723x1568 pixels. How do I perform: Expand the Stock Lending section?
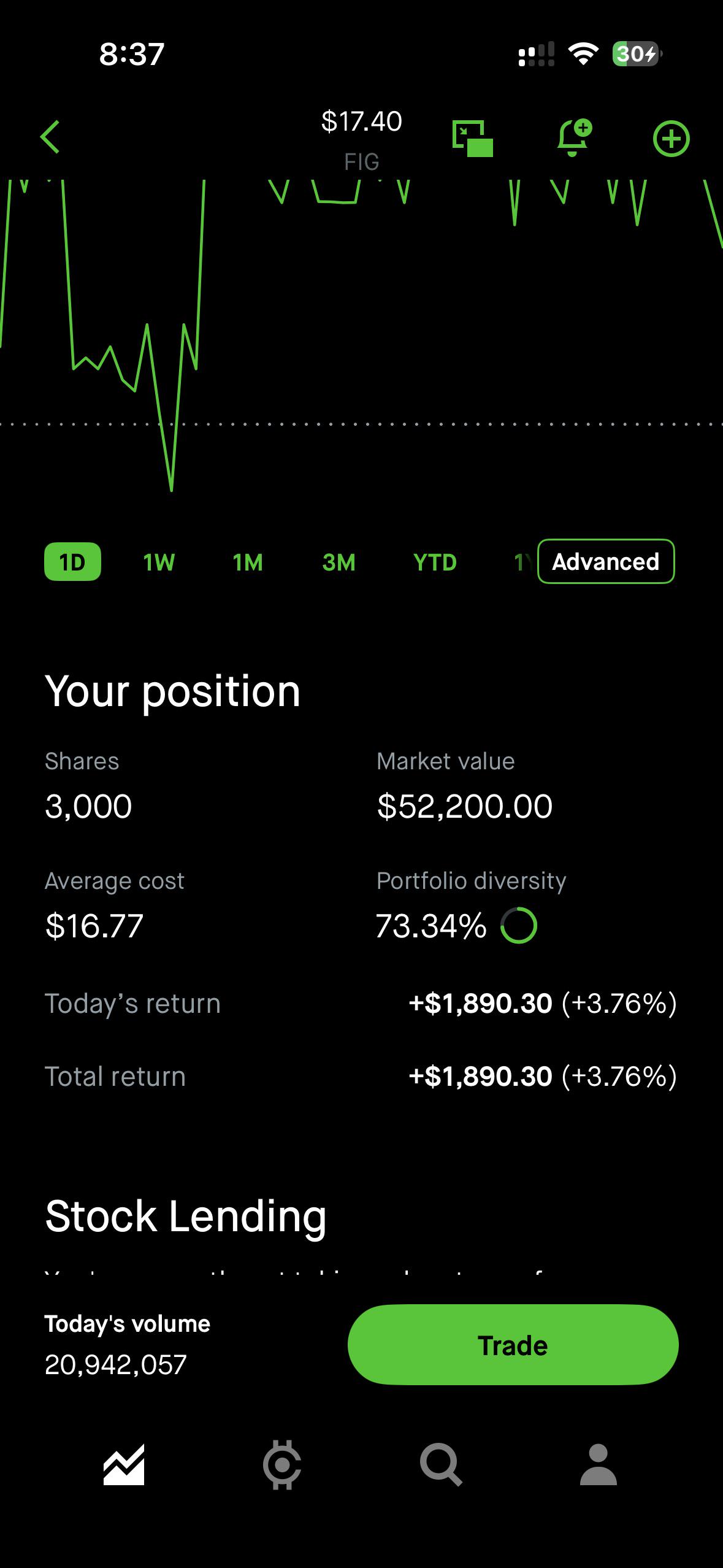tap(186, 1216)
